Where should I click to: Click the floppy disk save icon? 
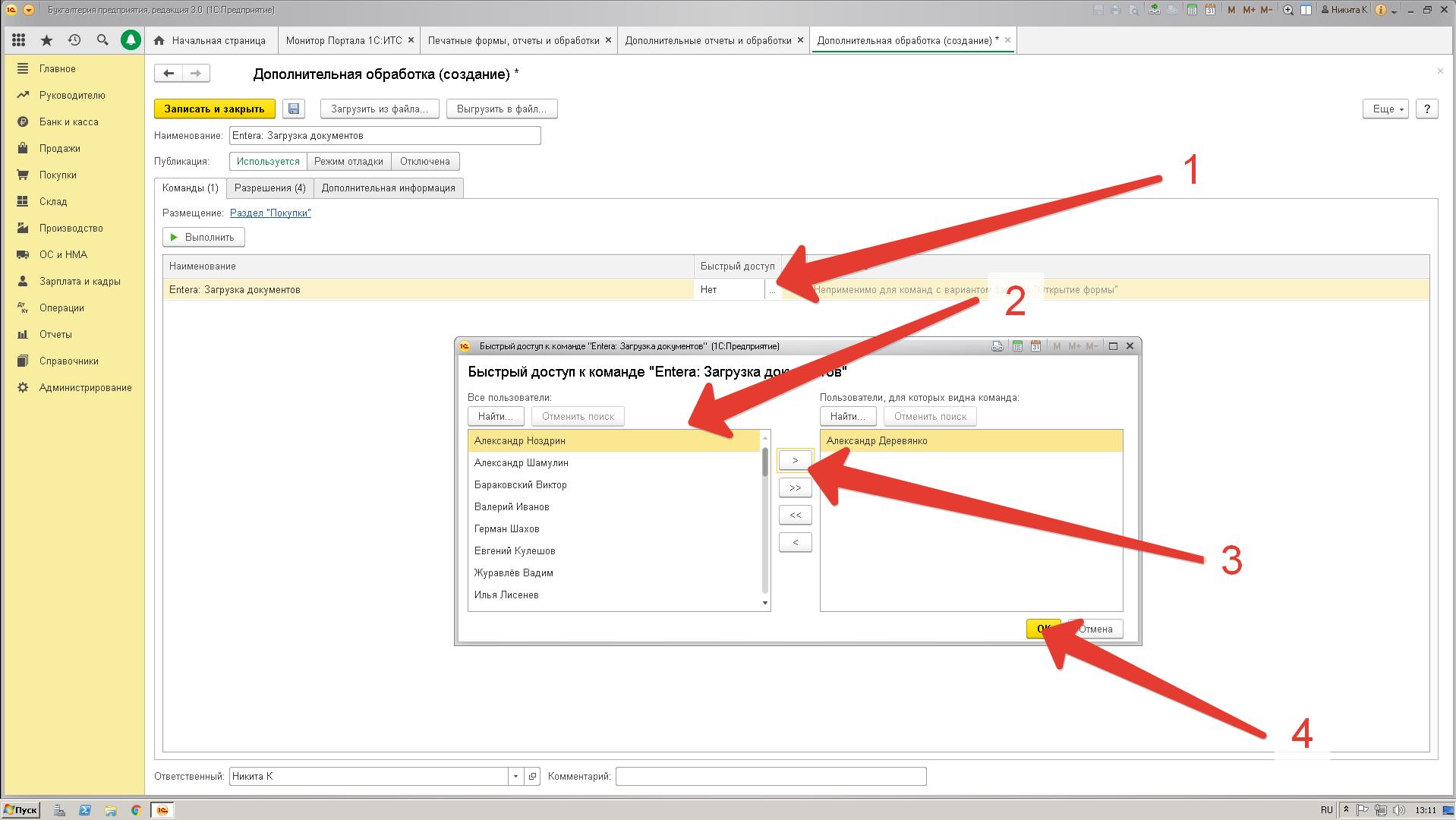294,109
